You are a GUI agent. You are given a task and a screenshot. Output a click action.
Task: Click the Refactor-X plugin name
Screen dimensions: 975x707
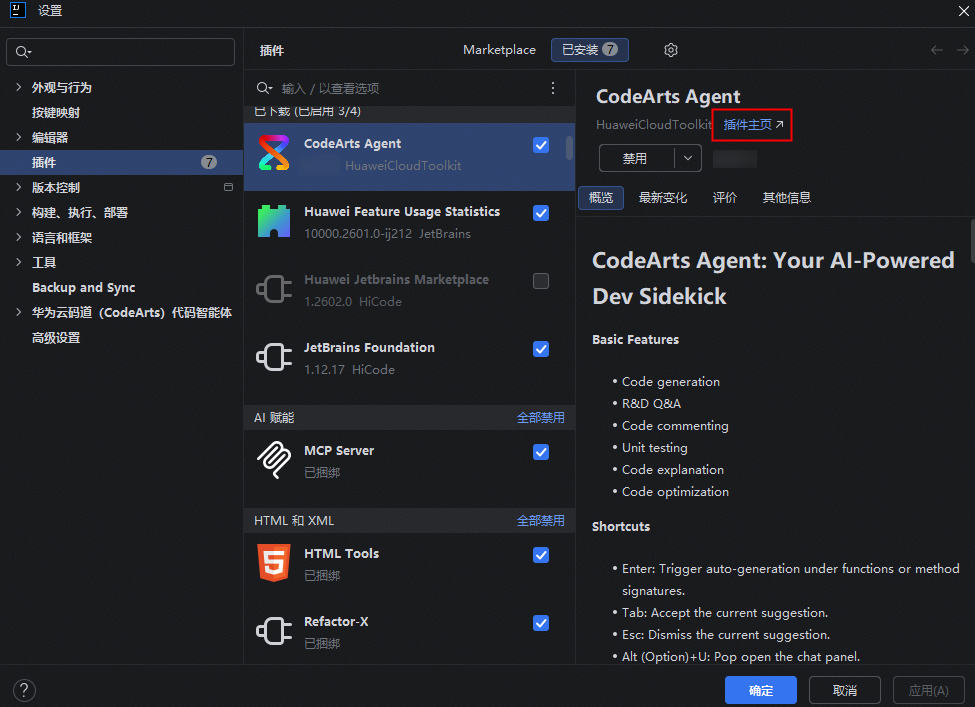tap(336, 622)
